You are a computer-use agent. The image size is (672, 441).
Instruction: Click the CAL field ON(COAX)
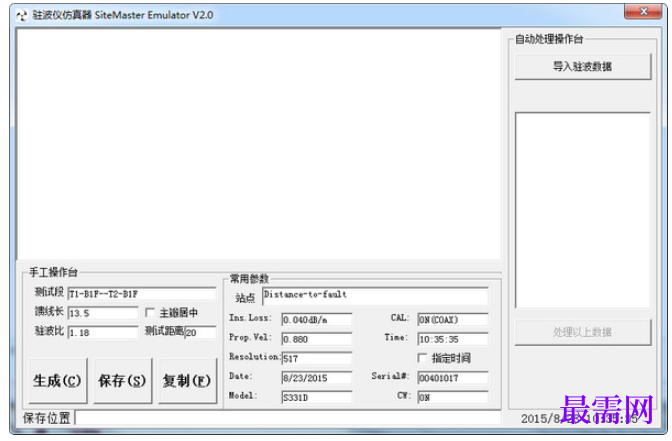pos(453,320)
